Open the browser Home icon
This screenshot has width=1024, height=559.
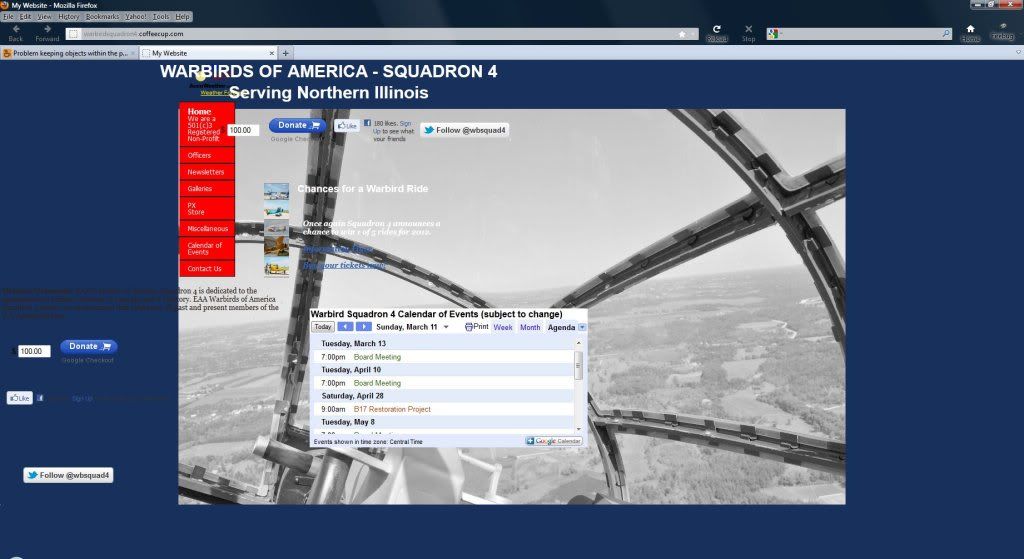pos(970,29)
